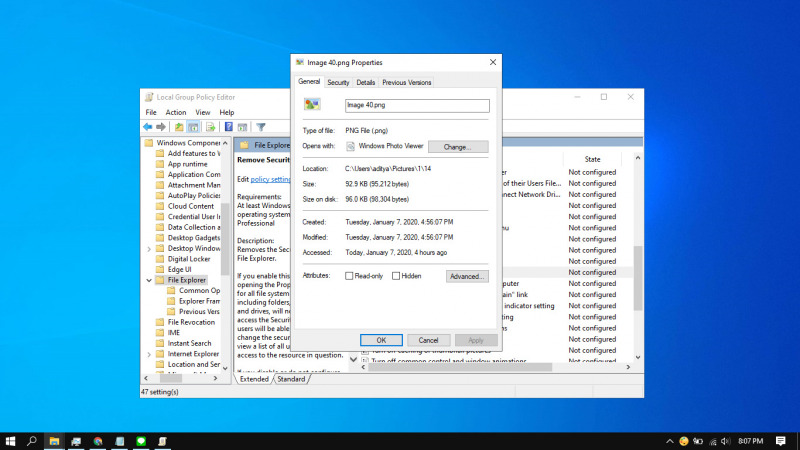Open Windows Start menu
Viewport: 800px width, 450px height.
(x=10, y=441)
